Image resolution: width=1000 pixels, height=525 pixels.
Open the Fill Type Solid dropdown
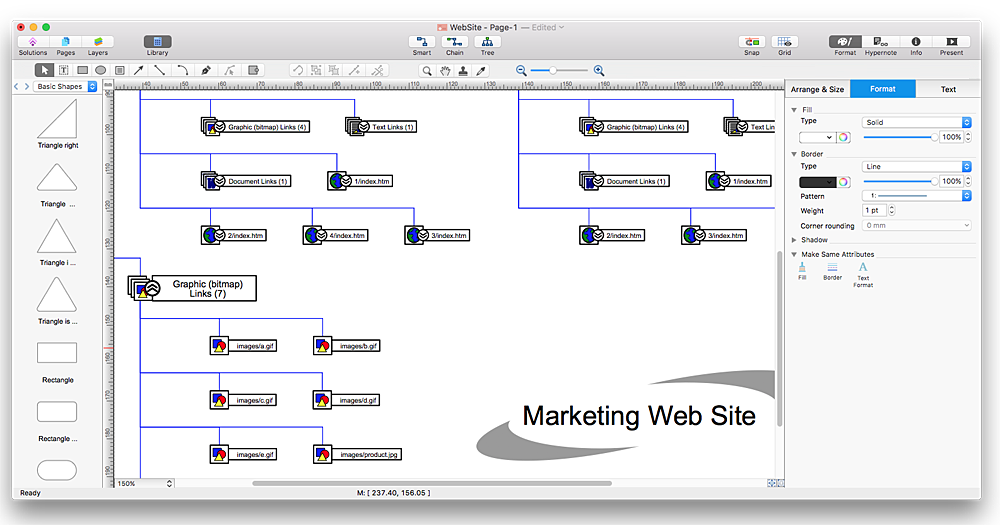coord(916,122)
